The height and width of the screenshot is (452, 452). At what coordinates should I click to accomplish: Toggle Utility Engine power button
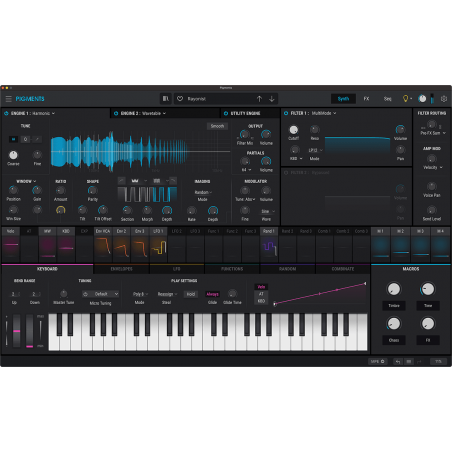tap(226, 113)
